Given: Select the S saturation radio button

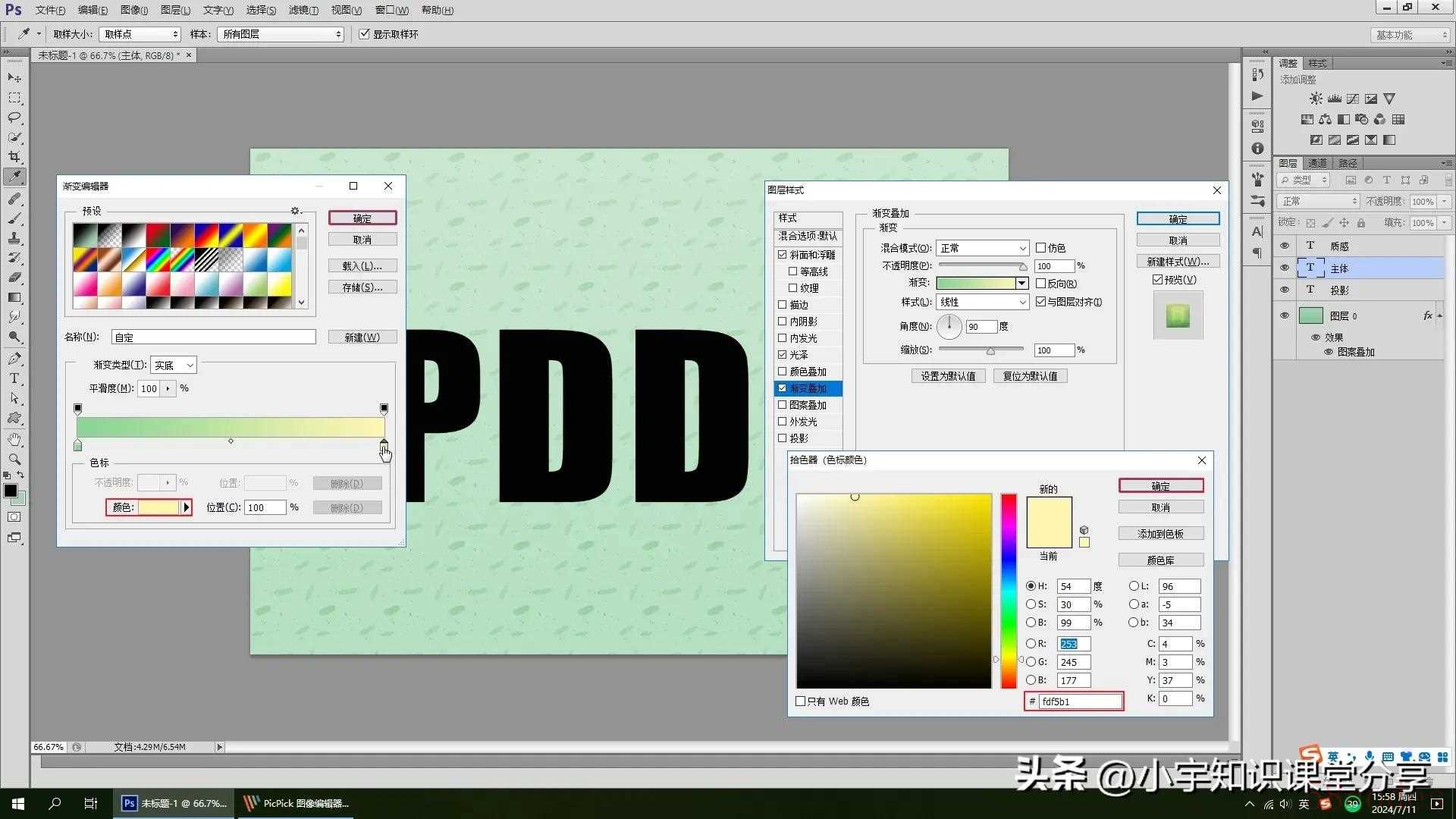Looking at the screenshot, I should [1031, 604].
